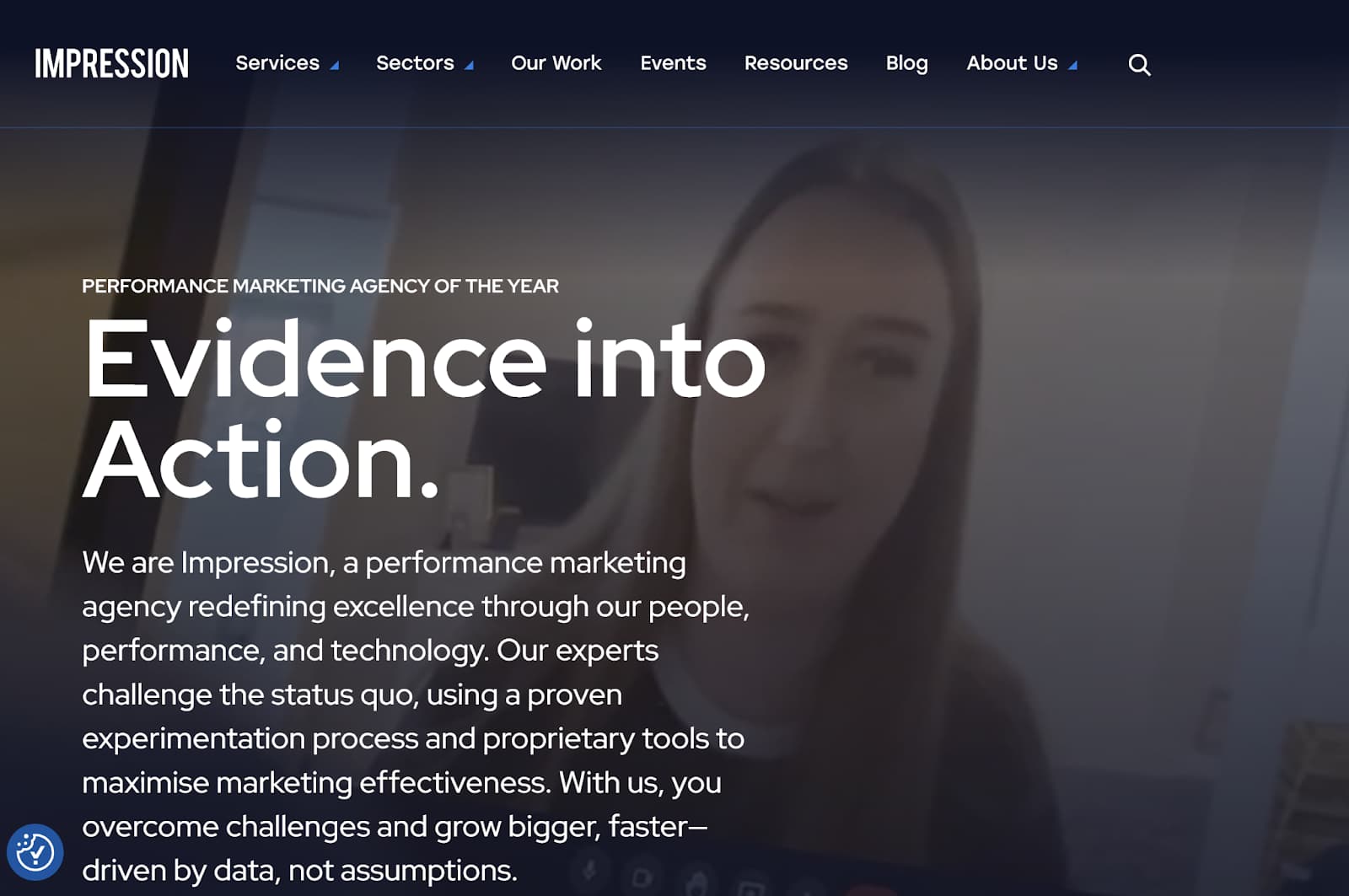Click the faint camera icon in video
1349x896 pixels.
[x=642, y=877]
